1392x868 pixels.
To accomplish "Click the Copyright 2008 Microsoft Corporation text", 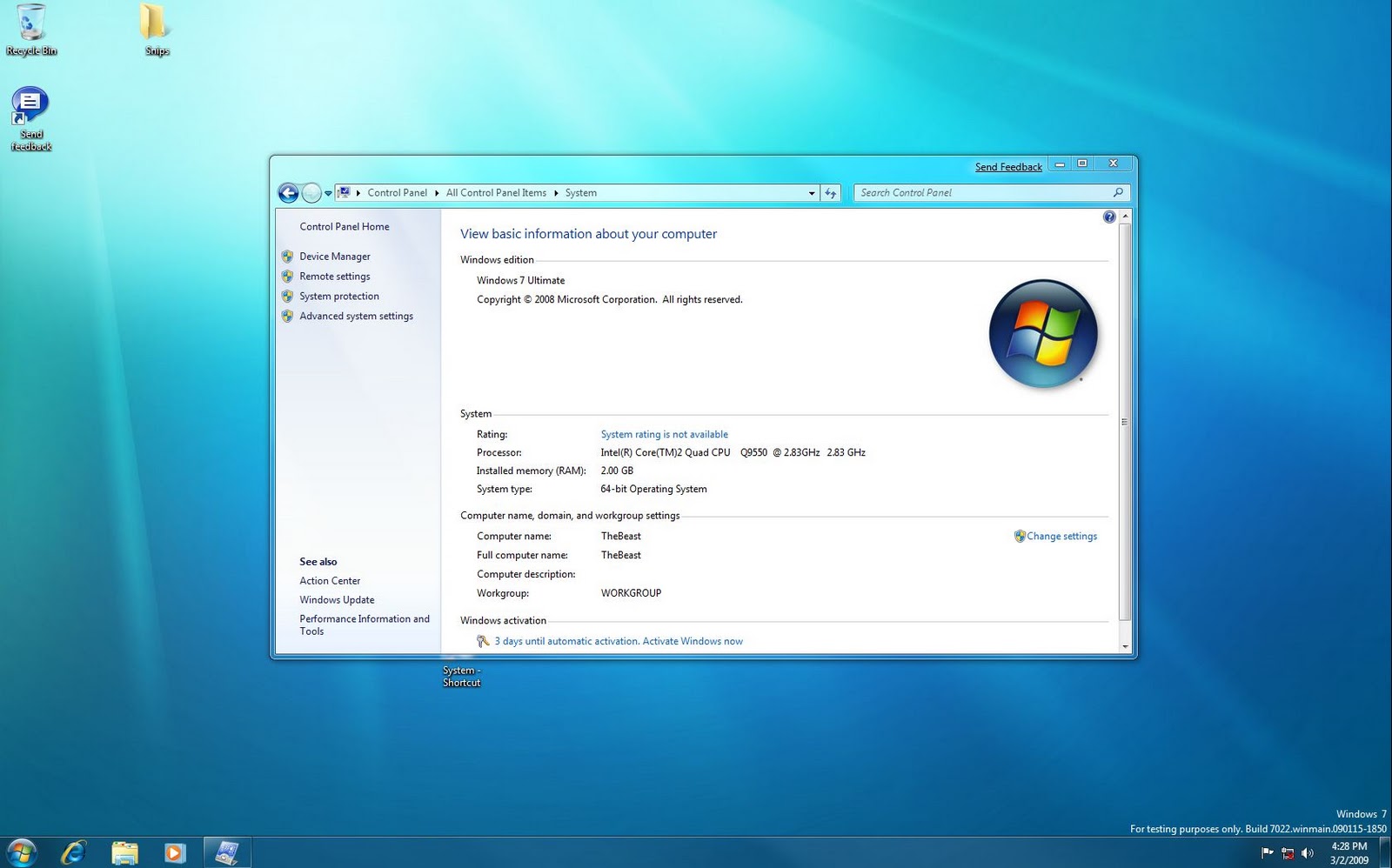I will click(609, 300).
